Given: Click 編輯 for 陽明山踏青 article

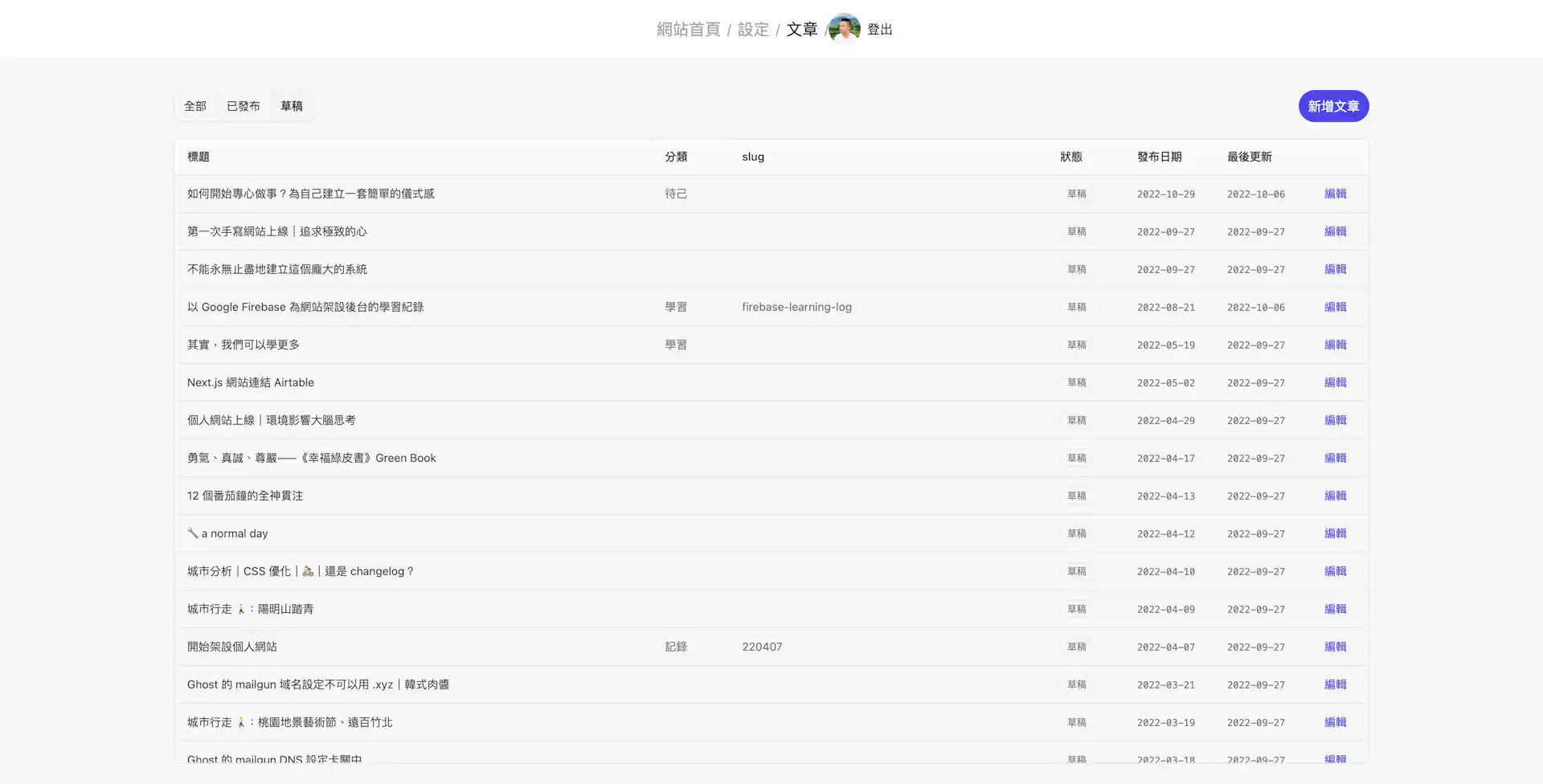Looking at the screenshot, I should (1335, 609).
